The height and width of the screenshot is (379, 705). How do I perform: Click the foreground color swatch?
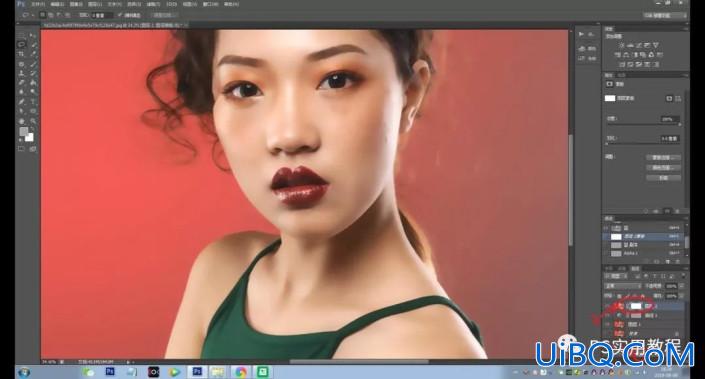[x=23, y=131]
